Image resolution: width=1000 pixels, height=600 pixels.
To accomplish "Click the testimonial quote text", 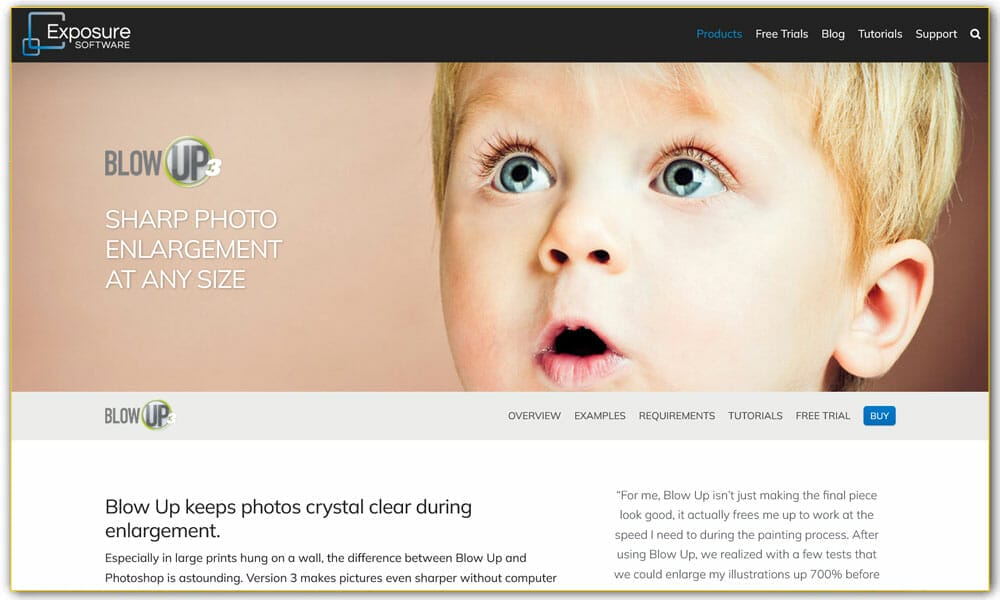I will pos(746,534).
